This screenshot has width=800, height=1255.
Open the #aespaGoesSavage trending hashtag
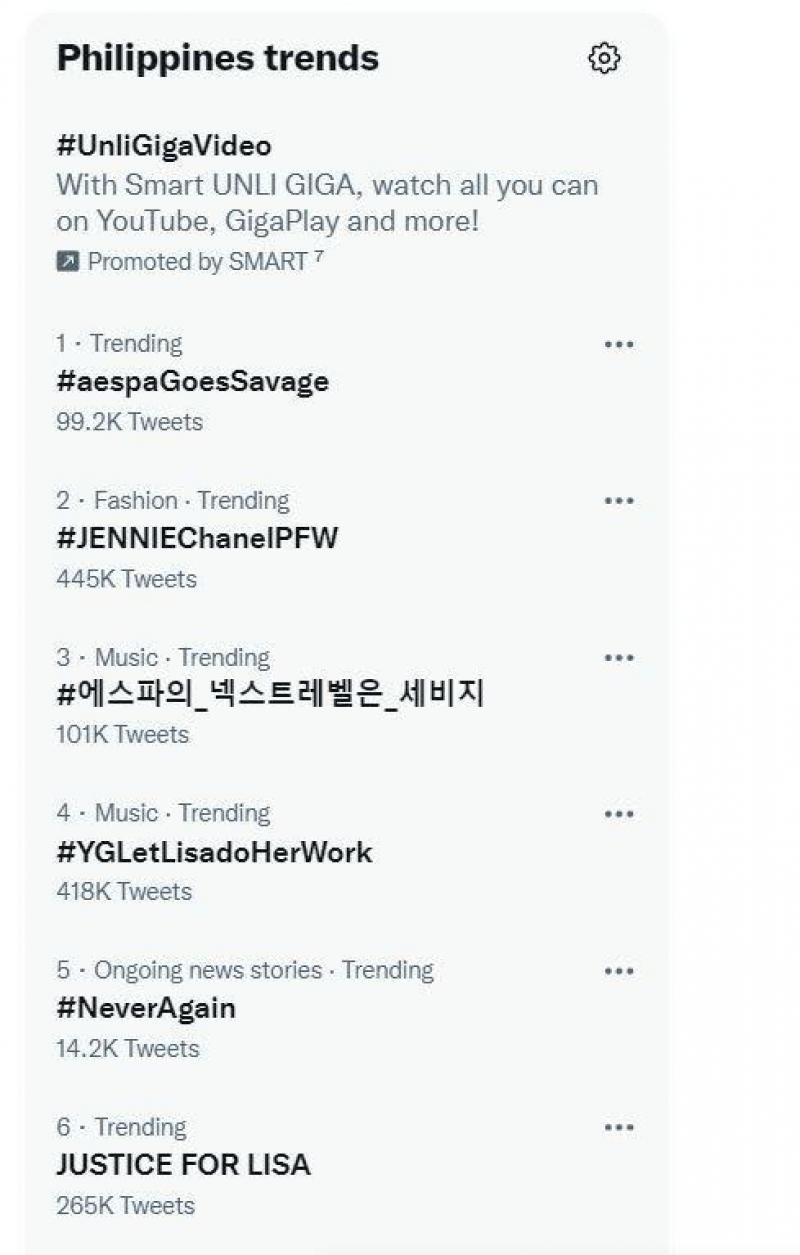[193, 382]
